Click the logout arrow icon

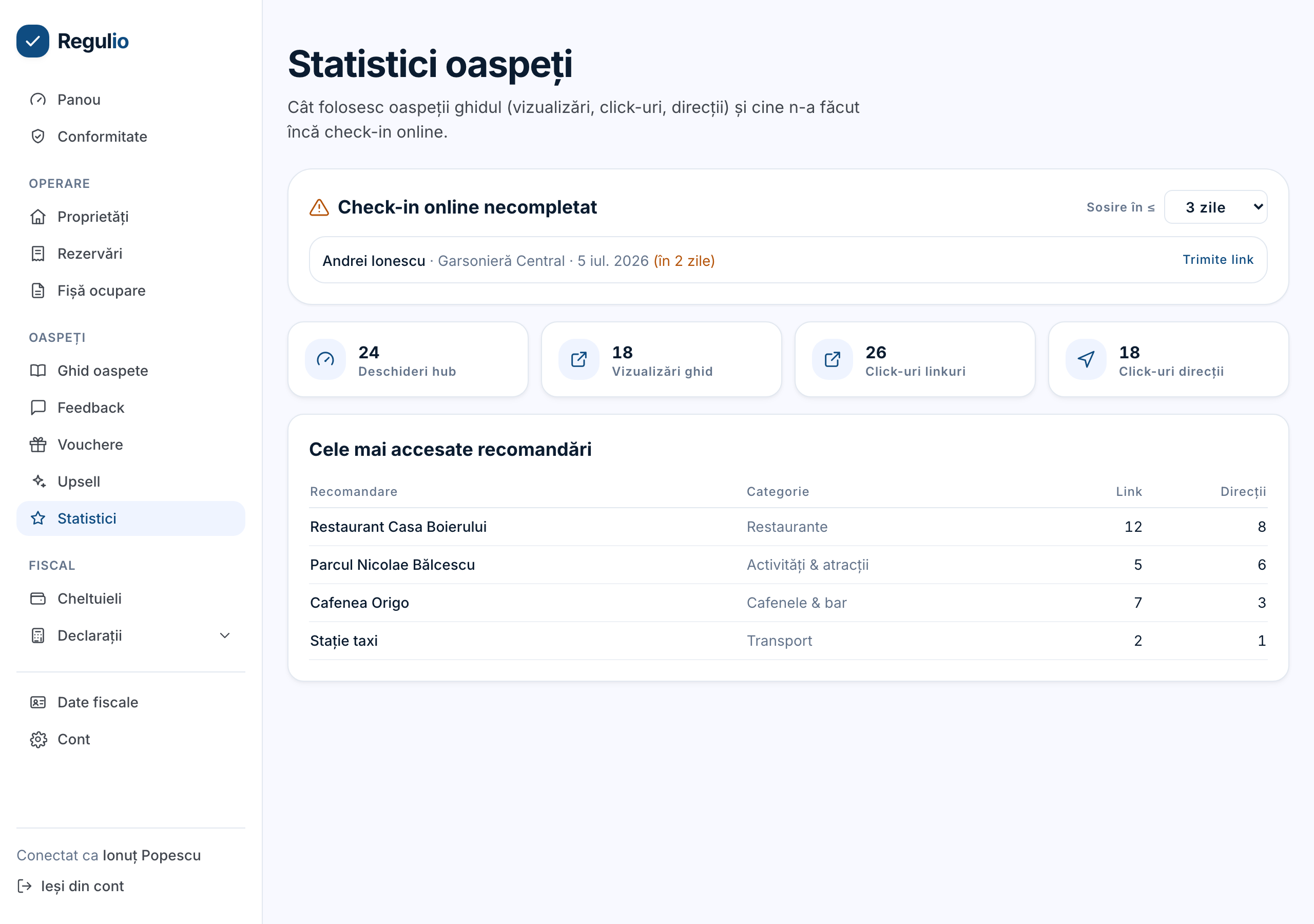tap(25, 885)
